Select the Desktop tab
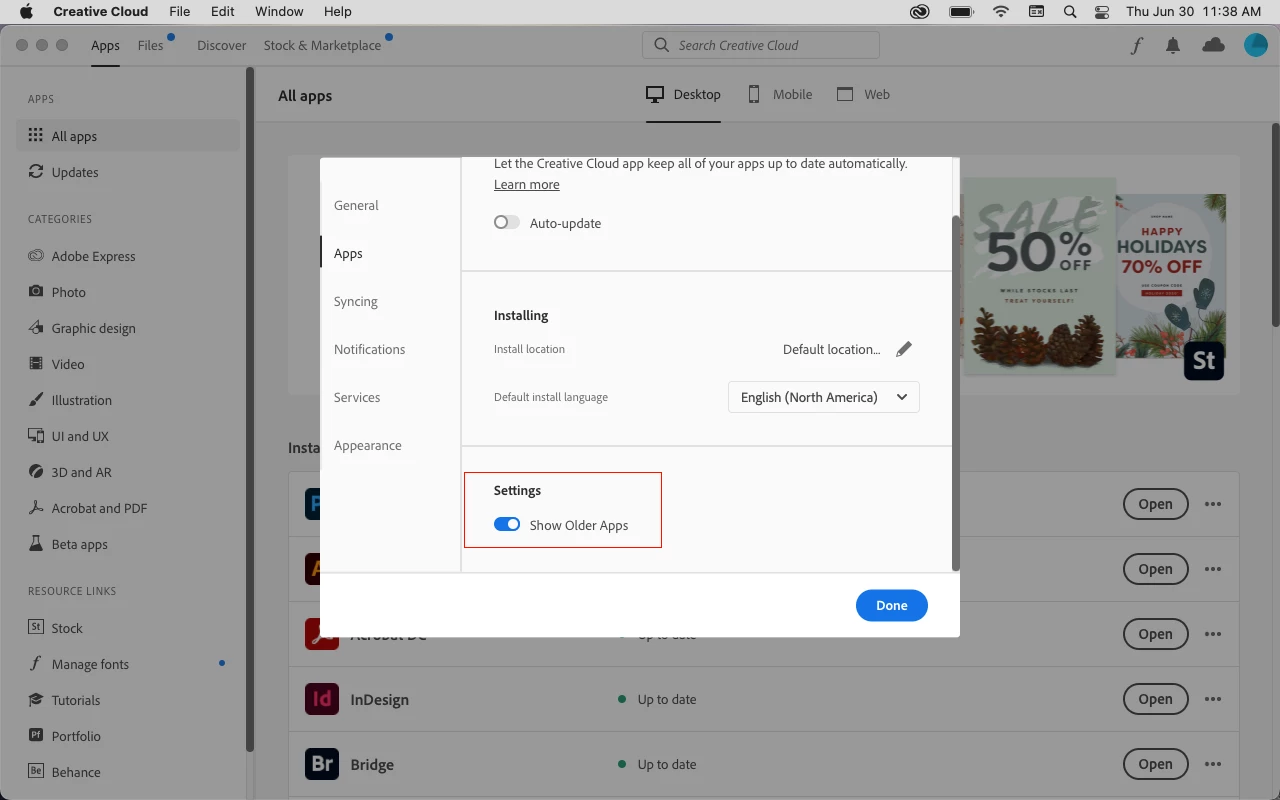Viewport: 1280px width, 800px height. [683, 94]
